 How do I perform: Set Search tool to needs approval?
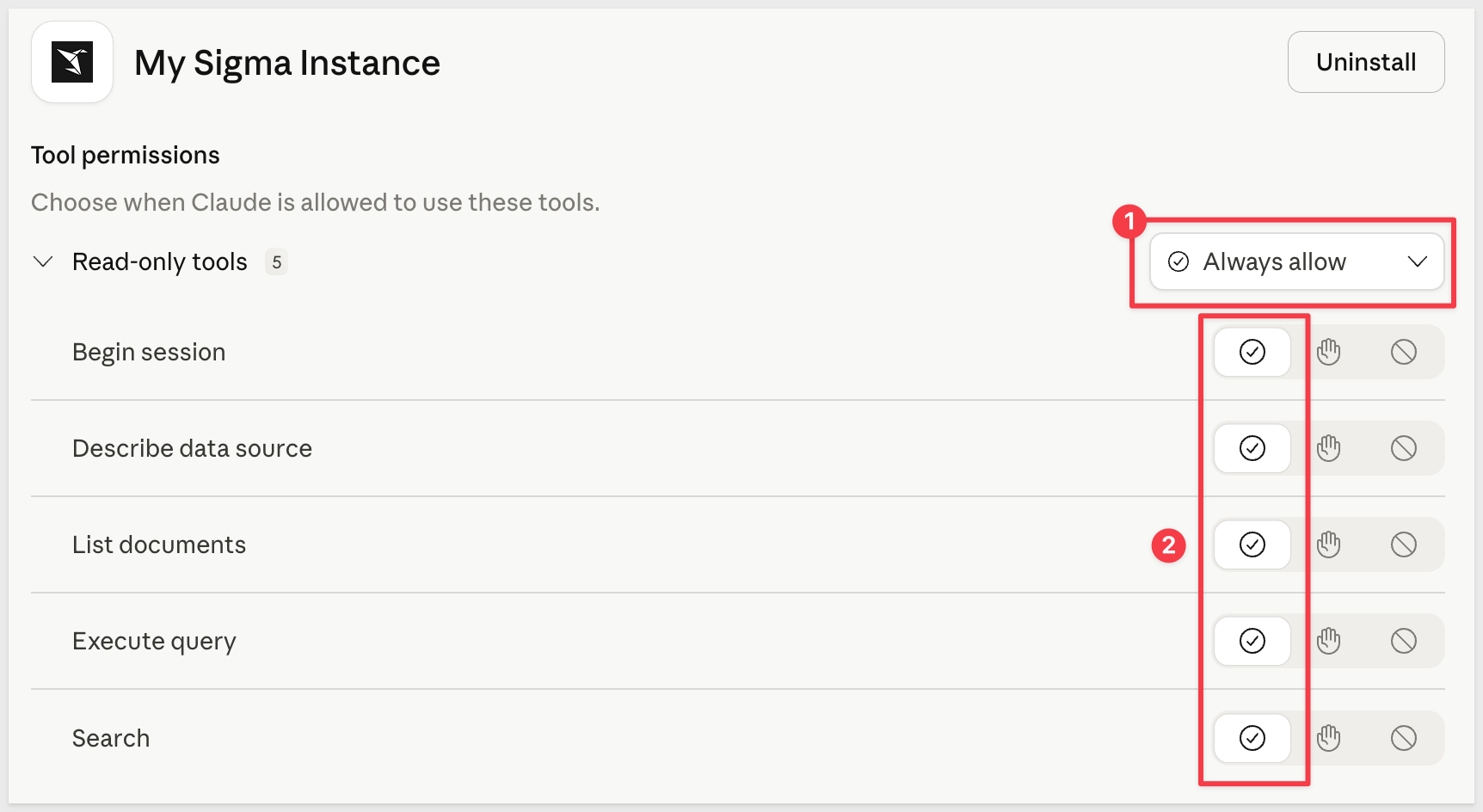(x=1329, y=738)
